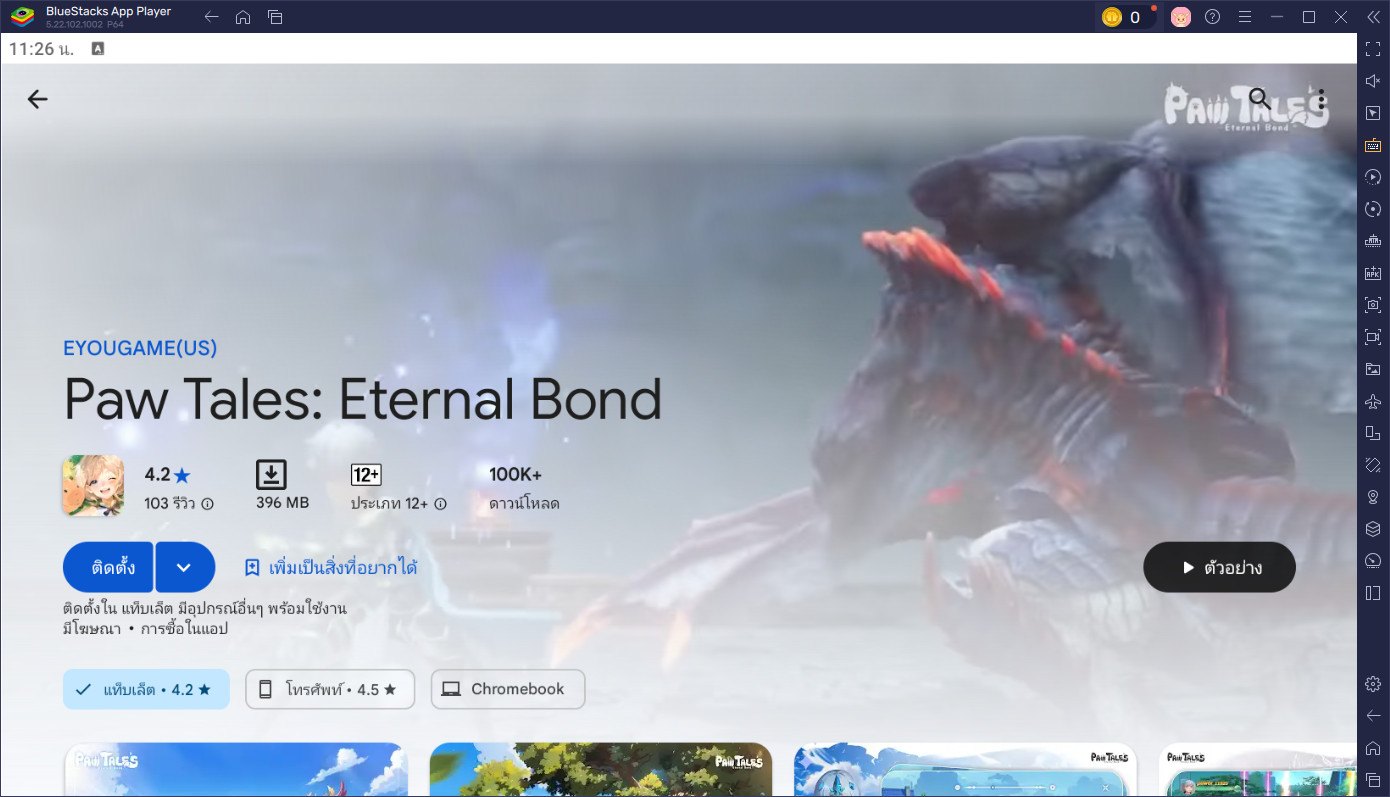1390x797 pixels.
Task: Open recent apps icon in sidebar
Action: (1373, 780)
